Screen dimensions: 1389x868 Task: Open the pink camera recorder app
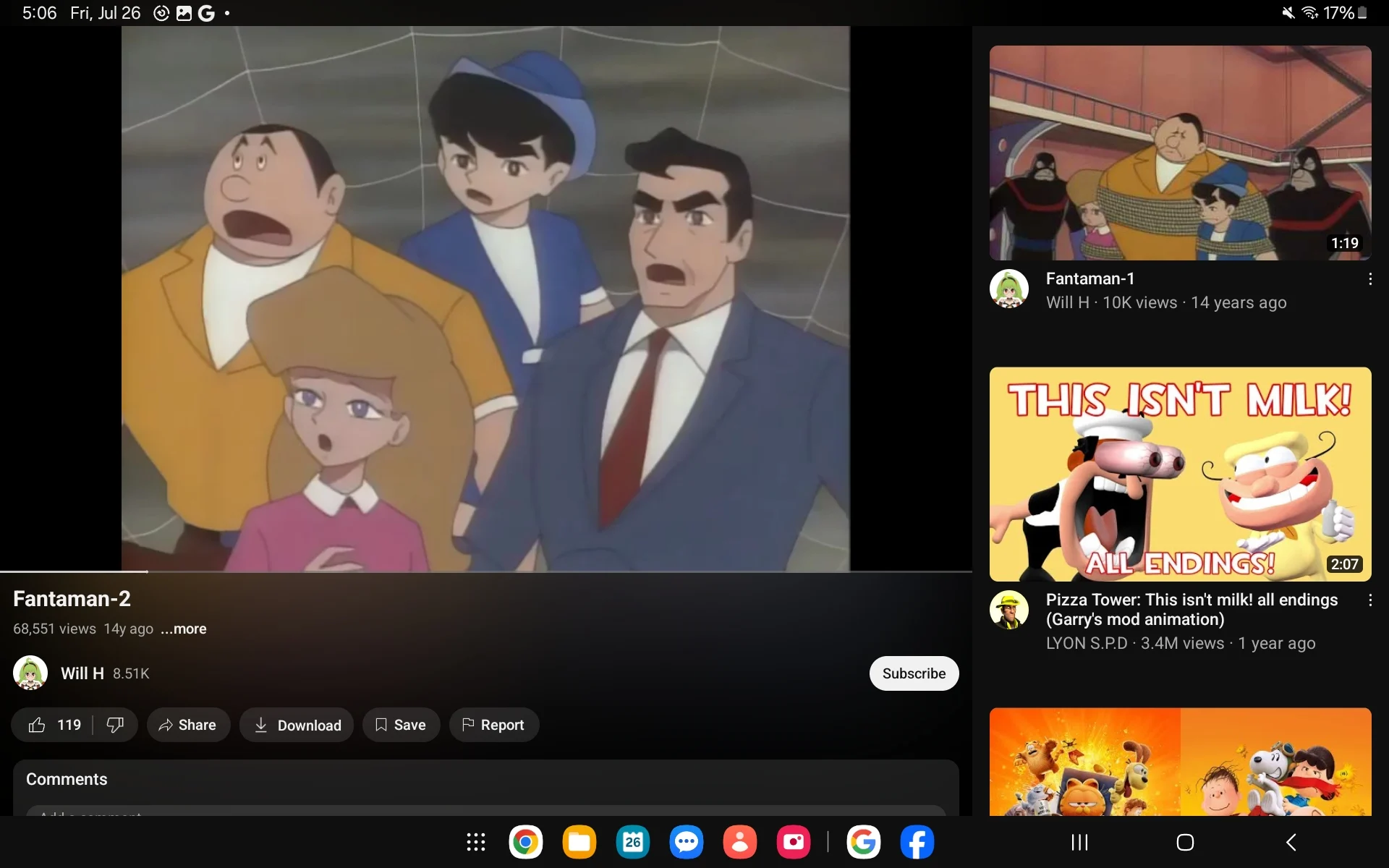[794, 842]
